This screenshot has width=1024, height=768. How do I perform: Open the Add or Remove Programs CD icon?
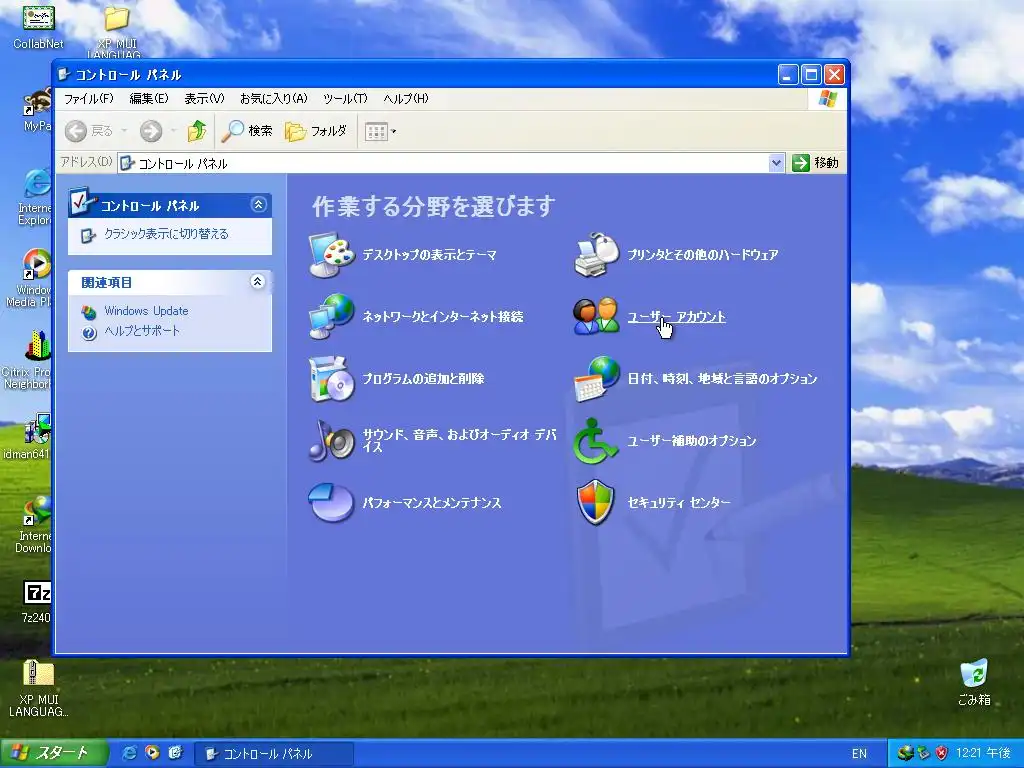(x=332, y=379)
